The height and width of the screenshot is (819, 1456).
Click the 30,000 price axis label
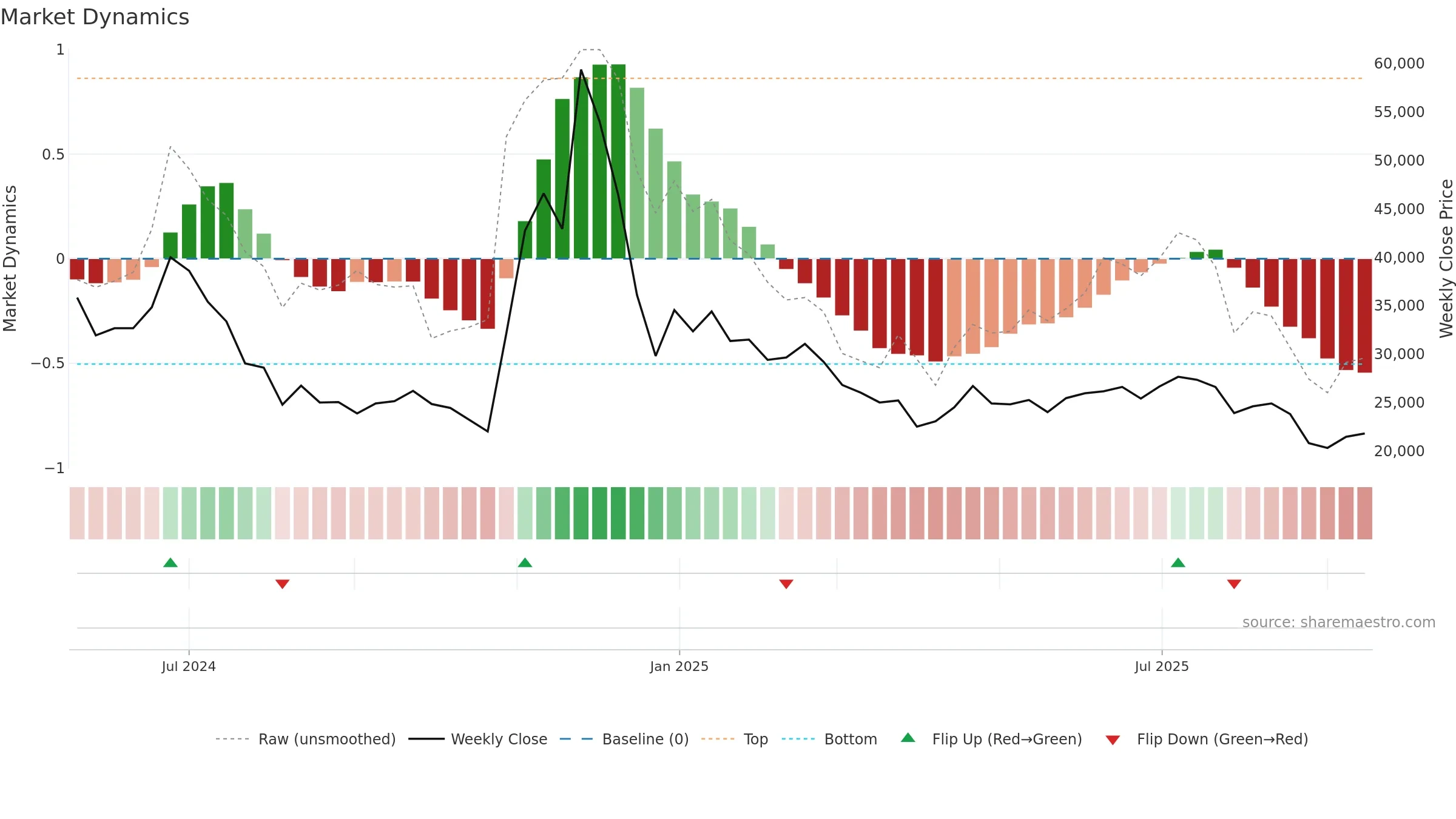1399,354
